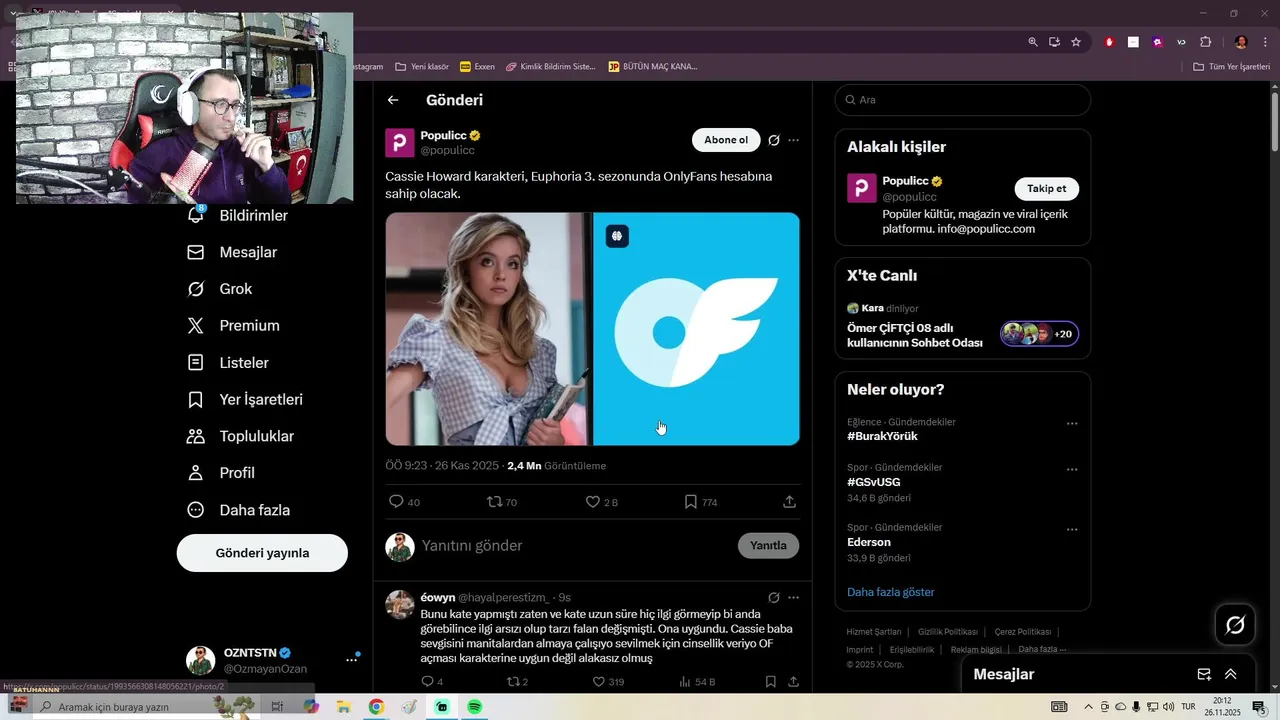Click share icon on Populicc post
The height and width of the screenshot is (720, 1280).
789,502
